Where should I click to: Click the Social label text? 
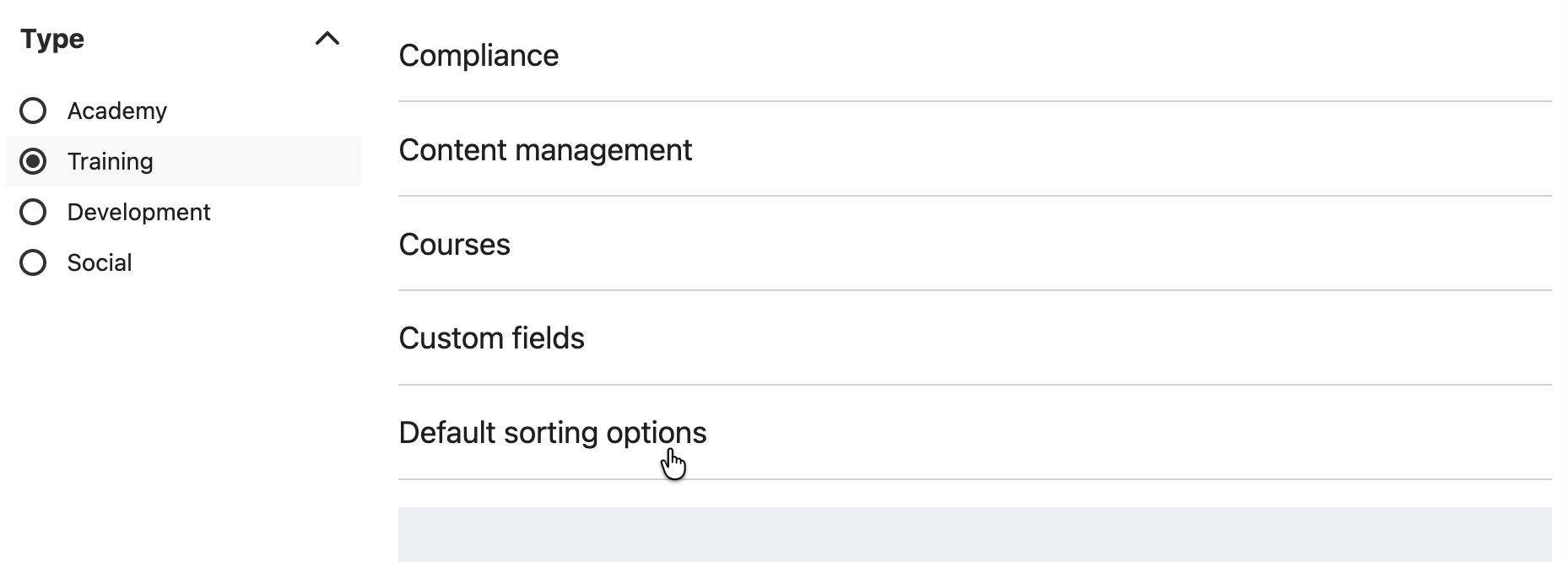[x=100, y=262]
